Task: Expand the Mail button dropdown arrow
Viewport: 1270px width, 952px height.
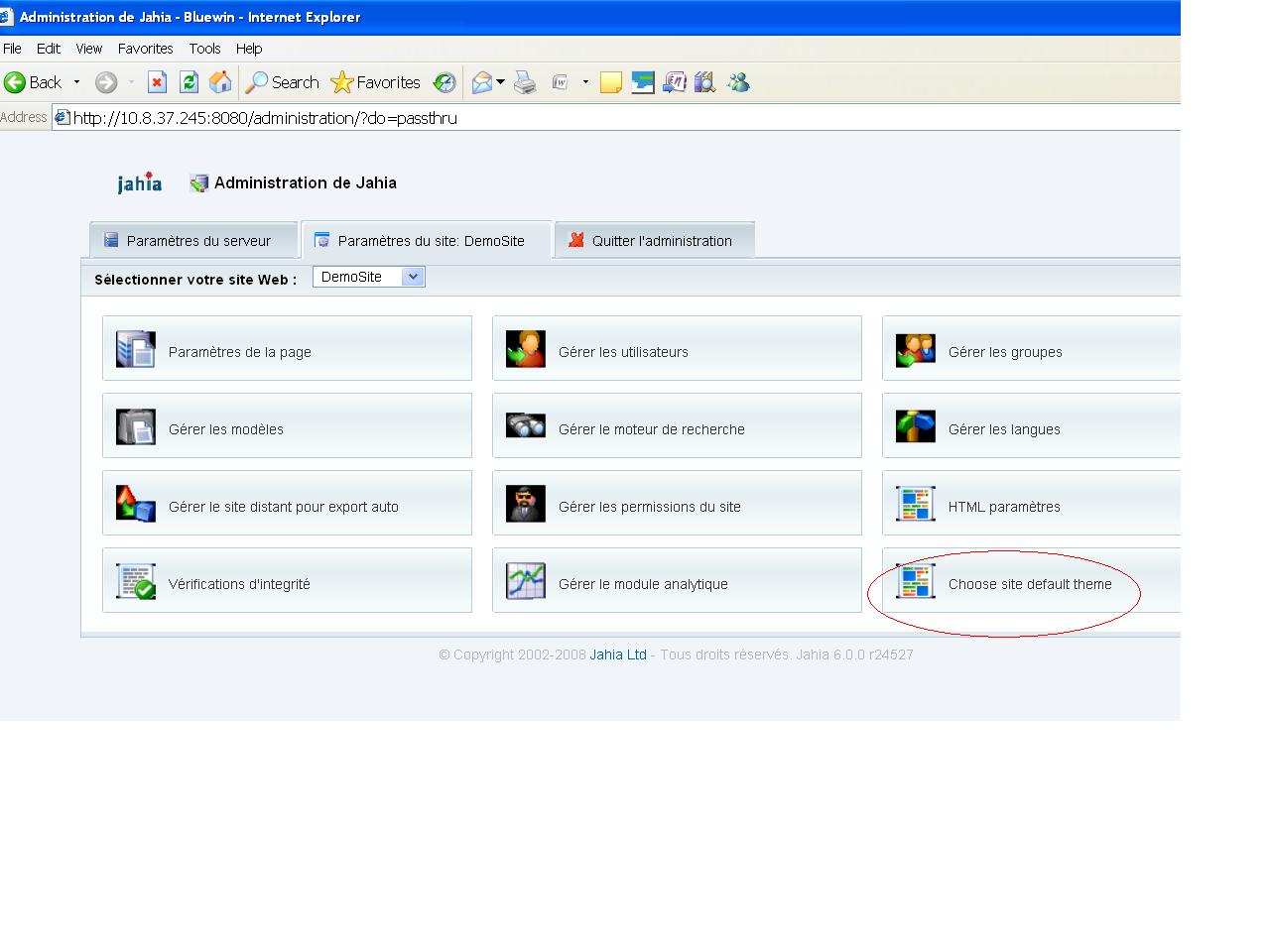Action: 501,82
